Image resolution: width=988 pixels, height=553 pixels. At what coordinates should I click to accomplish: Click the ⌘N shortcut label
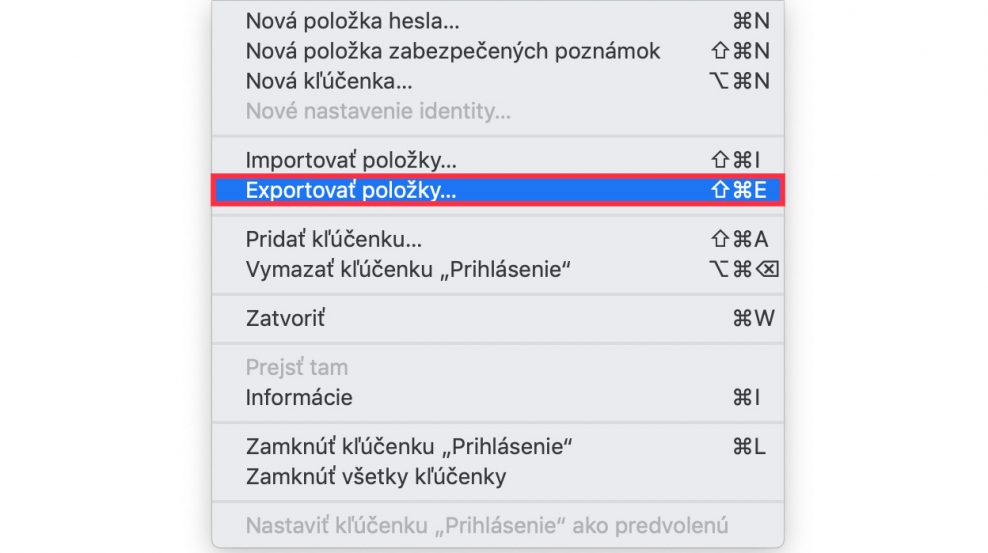751,21
